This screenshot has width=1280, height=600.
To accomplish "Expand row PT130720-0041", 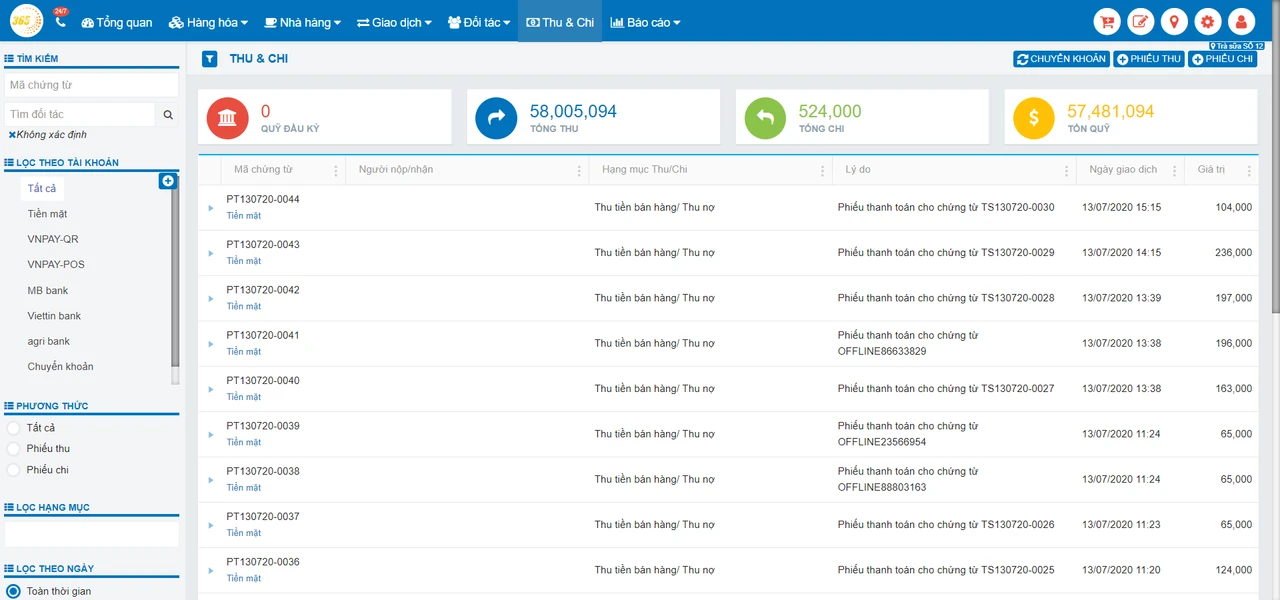I will point(211,344).
